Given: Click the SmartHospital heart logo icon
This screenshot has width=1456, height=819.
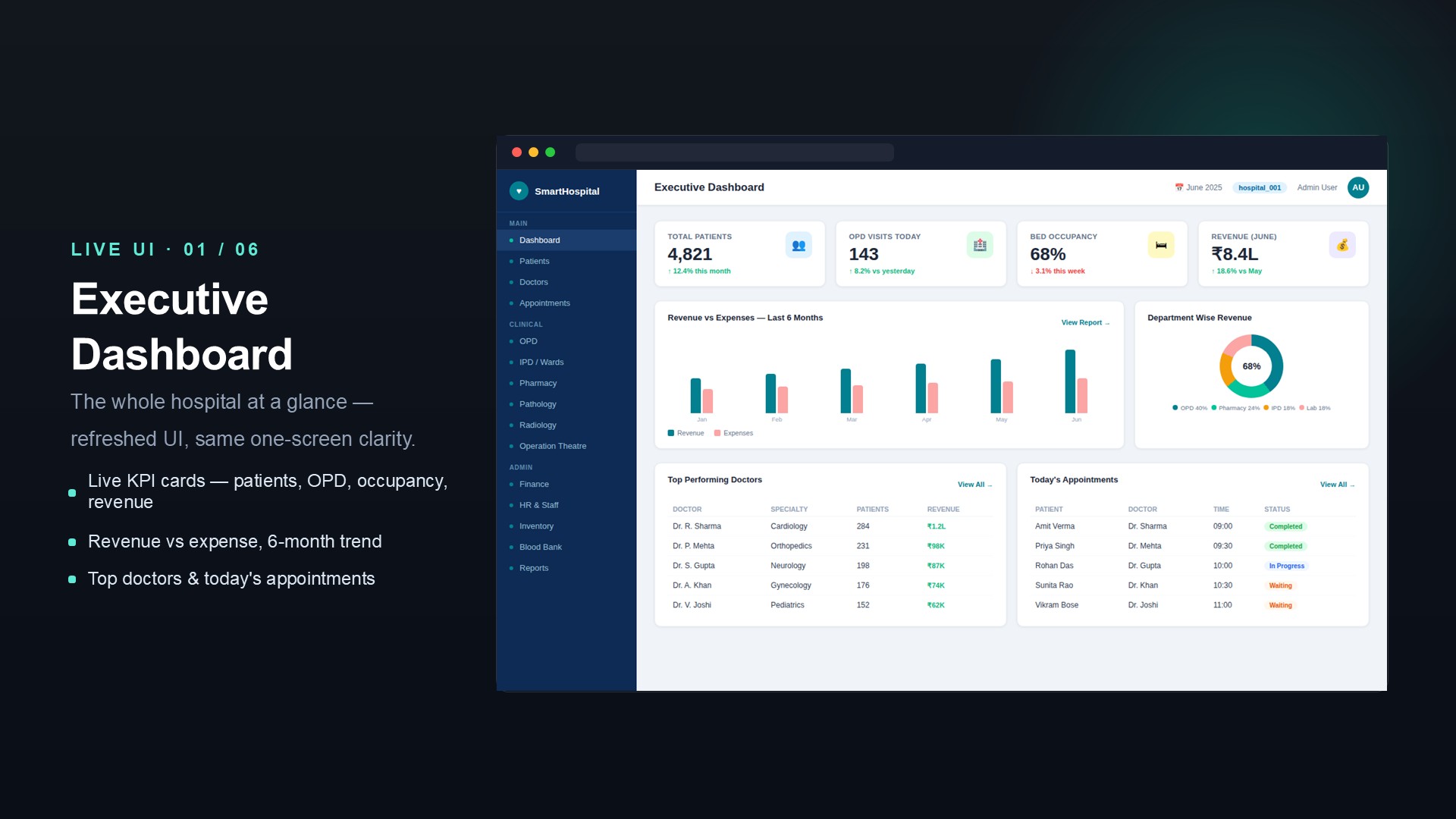Looking at the screenshot, I should point(519,191).
